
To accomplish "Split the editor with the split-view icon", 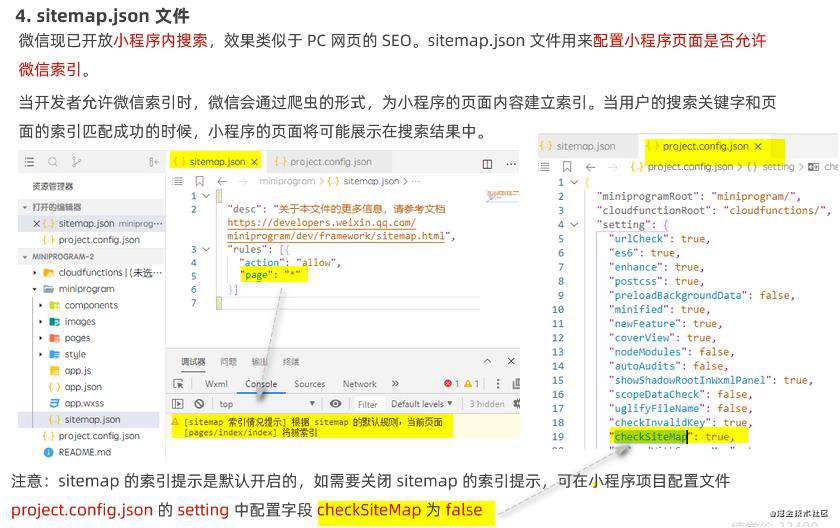I will click(x=487, y=164).
